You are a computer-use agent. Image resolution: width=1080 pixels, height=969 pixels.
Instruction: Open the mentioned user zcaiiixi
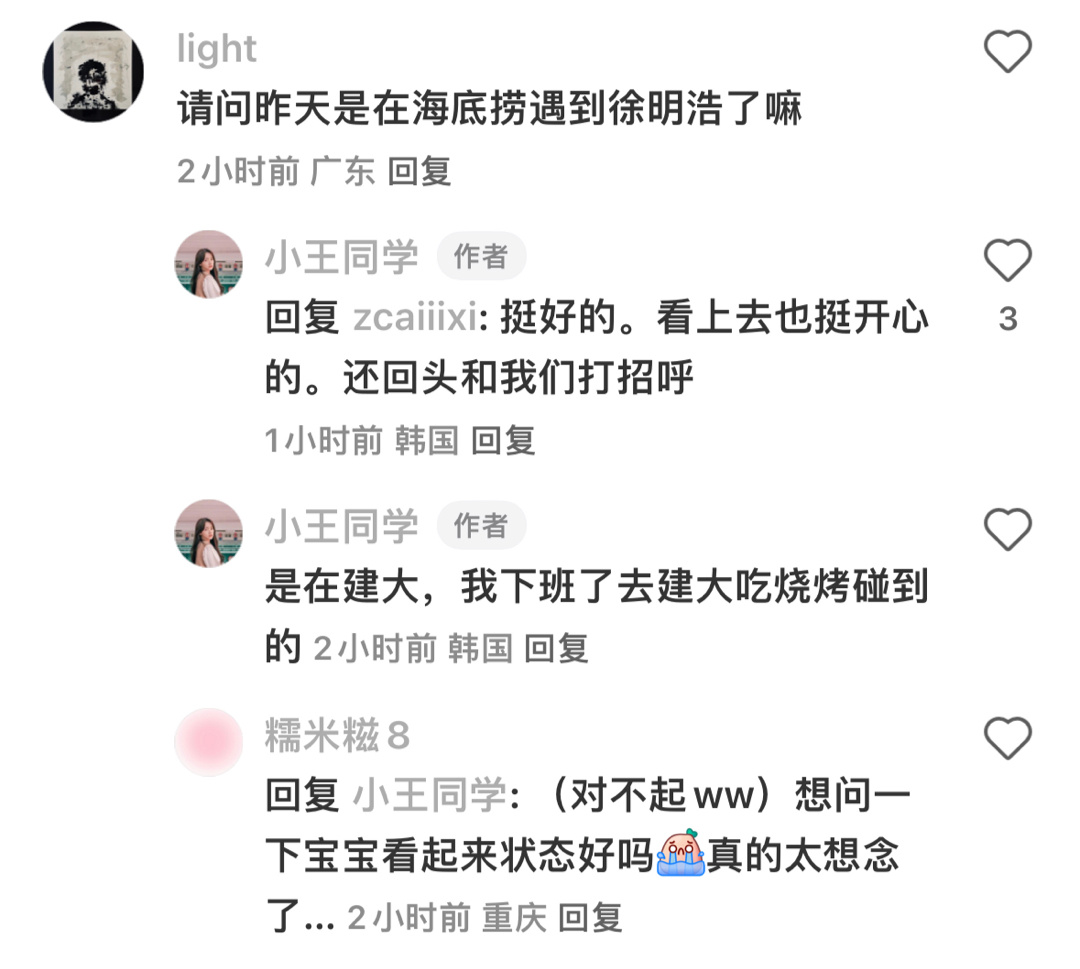415,318
